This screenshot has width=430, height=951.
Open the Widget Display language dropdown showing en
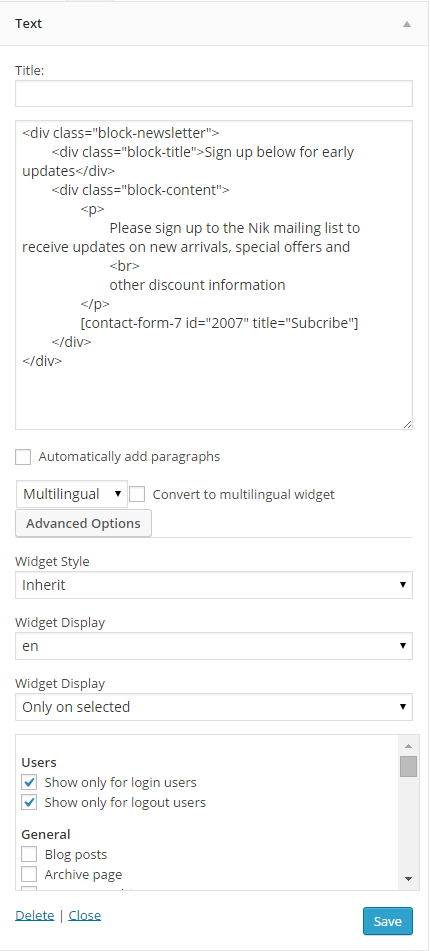pyautogui.click(x=214, y=646)
